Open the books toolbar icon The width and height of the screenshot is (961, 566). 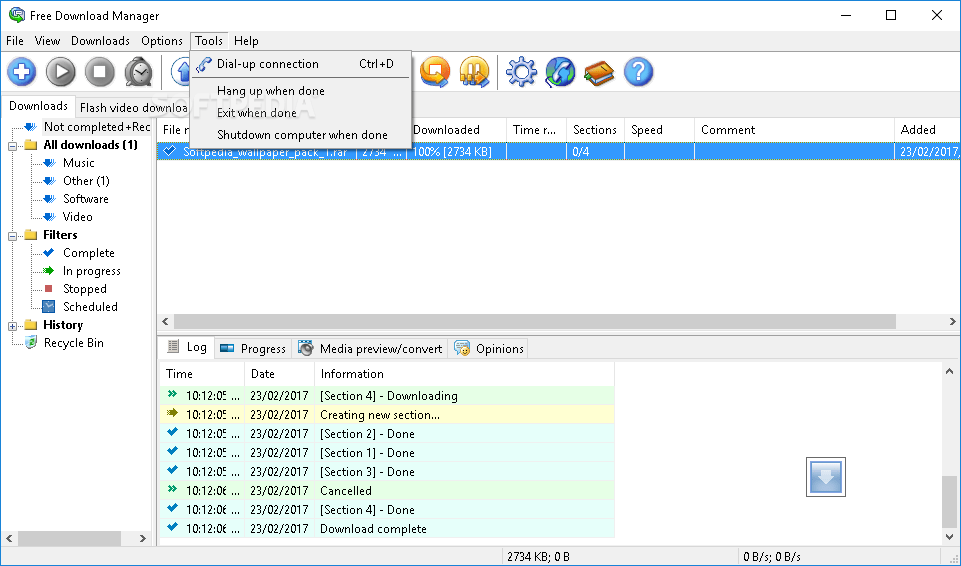click(599, 72)
